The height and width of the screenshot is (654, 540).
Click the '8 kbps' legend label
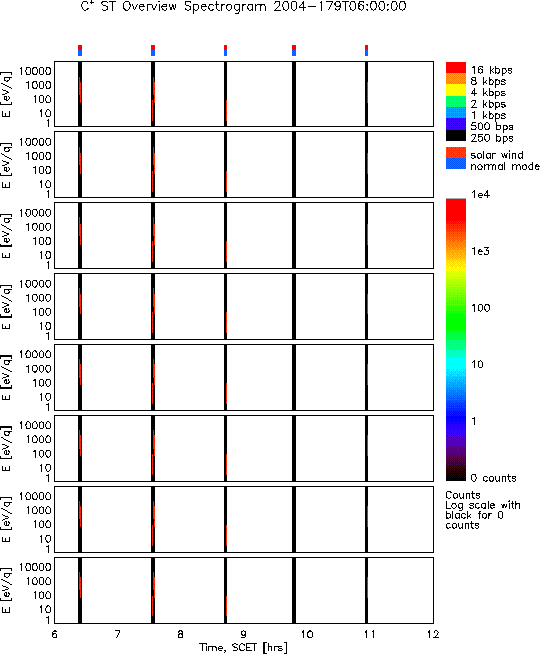click(x=488, y=81)
